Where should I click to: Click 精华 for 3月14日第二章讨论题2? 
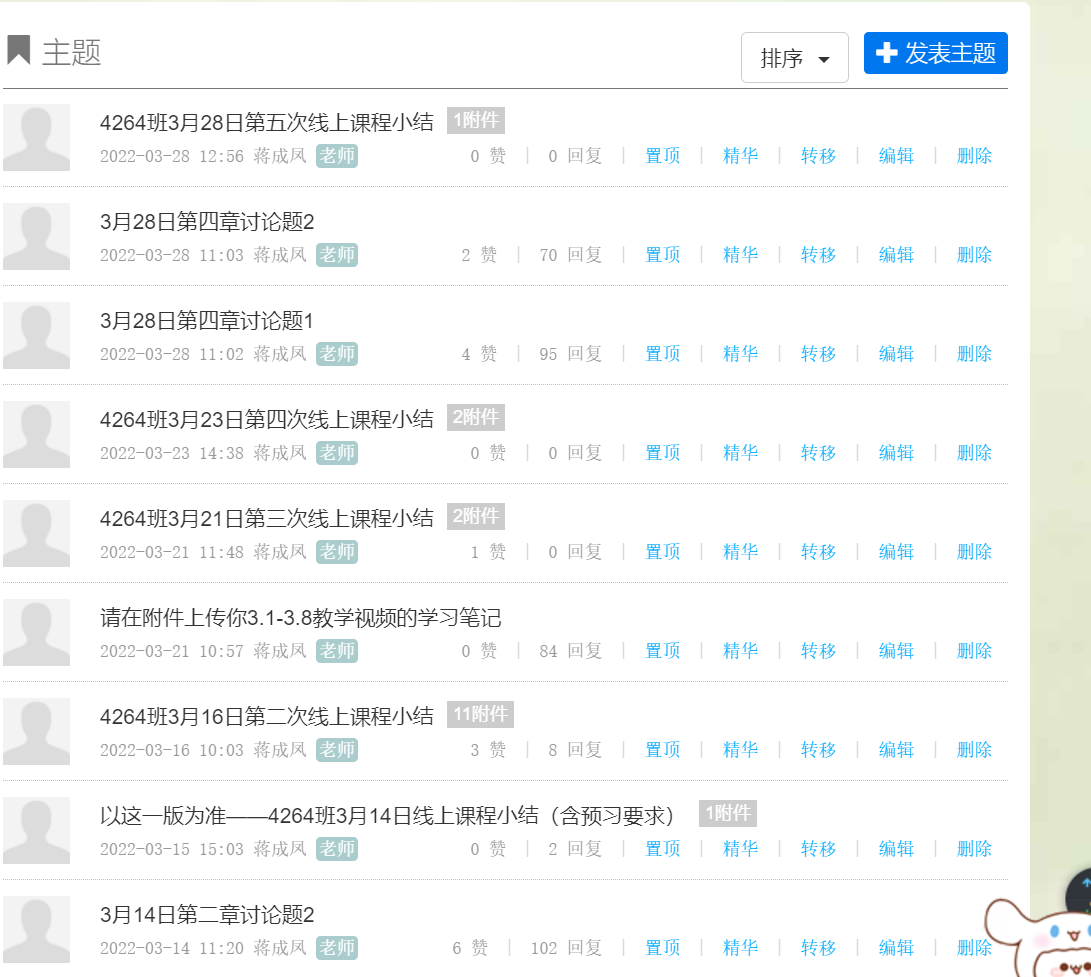[740, 948]
